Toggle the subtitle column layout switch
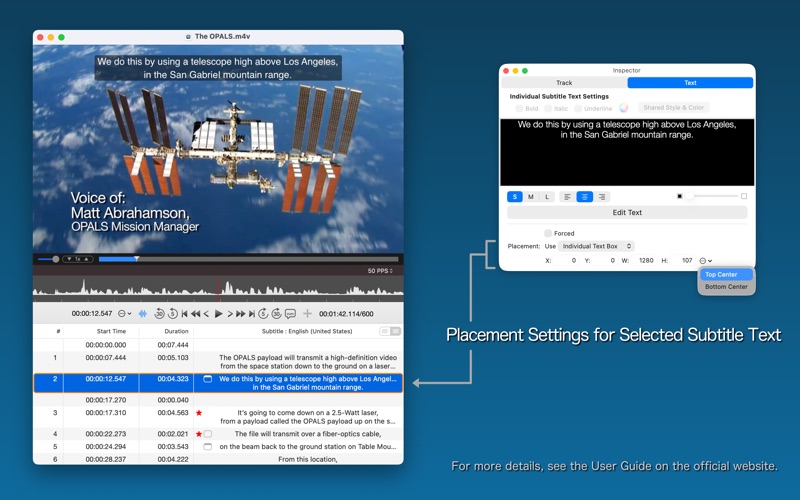The image size is (800, 500). pyautogui.click(x=390, y=331)
